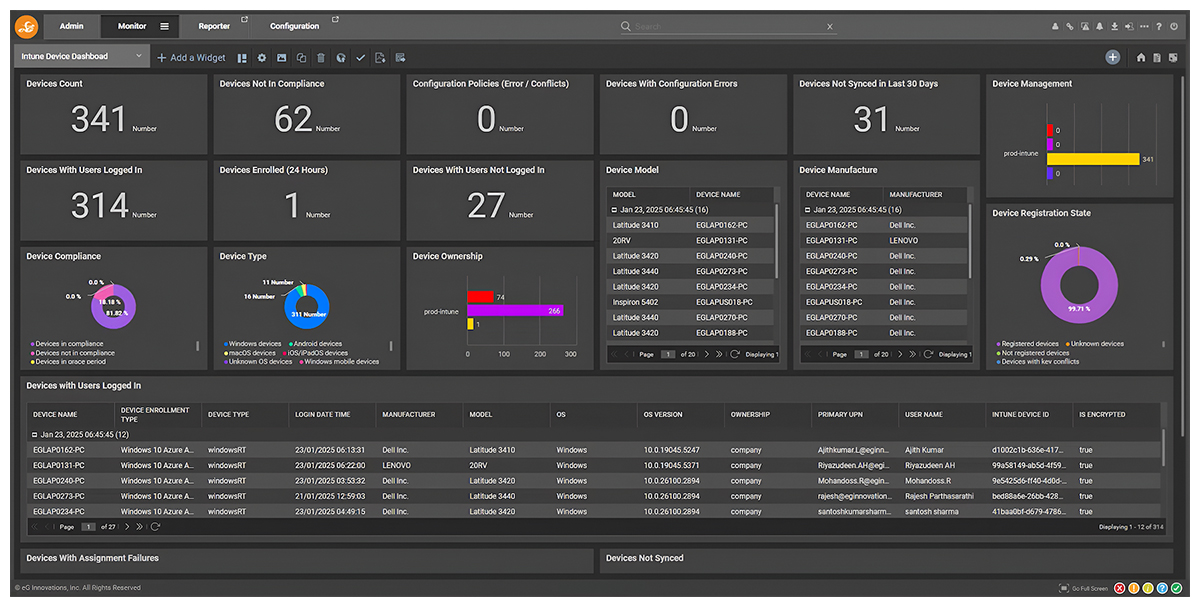The image size is (1200, 607).
Task: Click the blue unknown status icon
Action: (x=1163, y=588)
